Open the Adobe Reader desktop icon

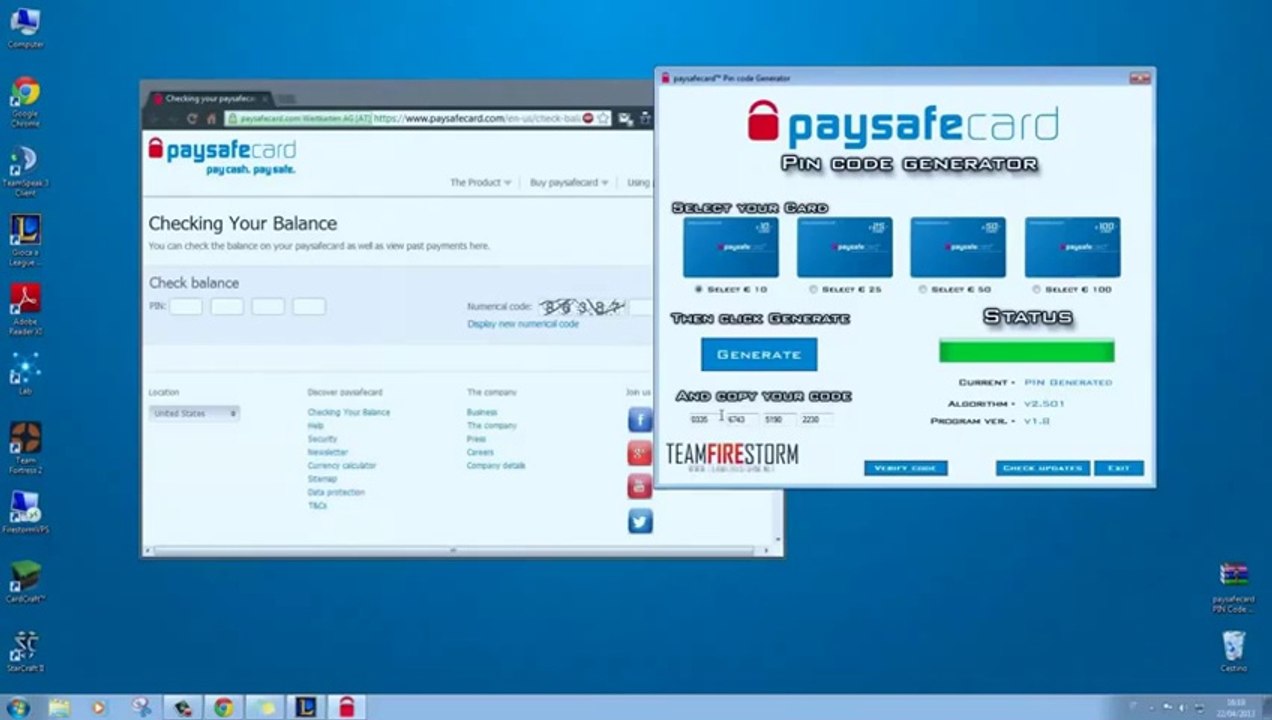click(25, 309)
